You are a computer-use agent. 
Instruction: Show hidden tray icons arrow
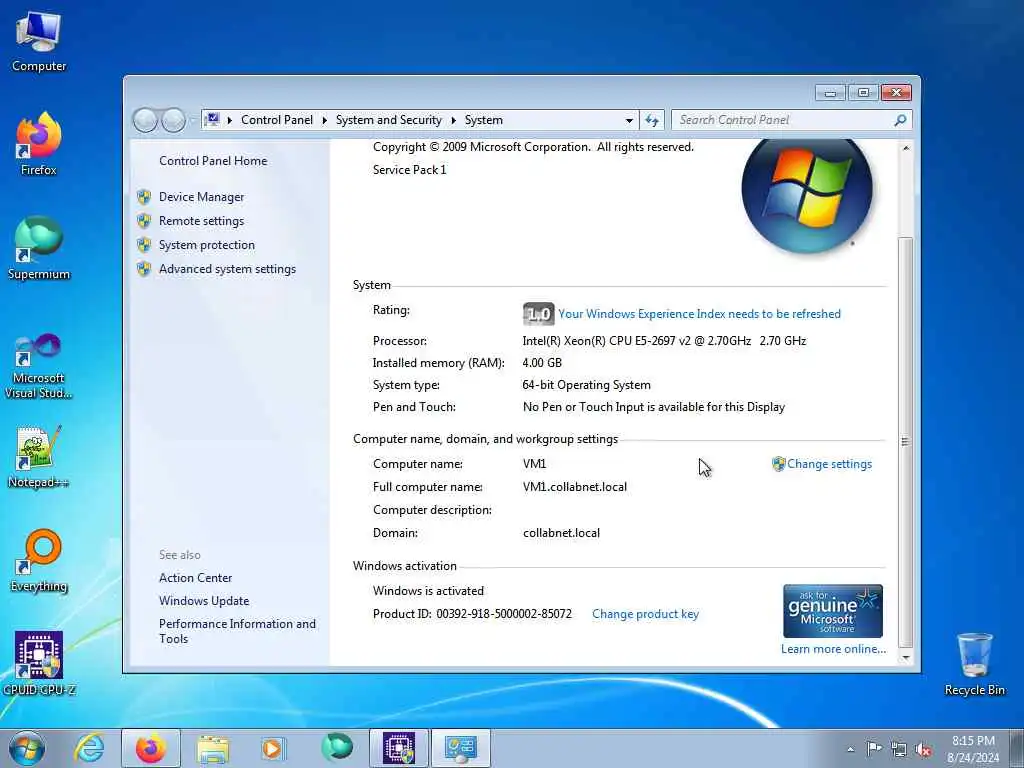point(850,750)
